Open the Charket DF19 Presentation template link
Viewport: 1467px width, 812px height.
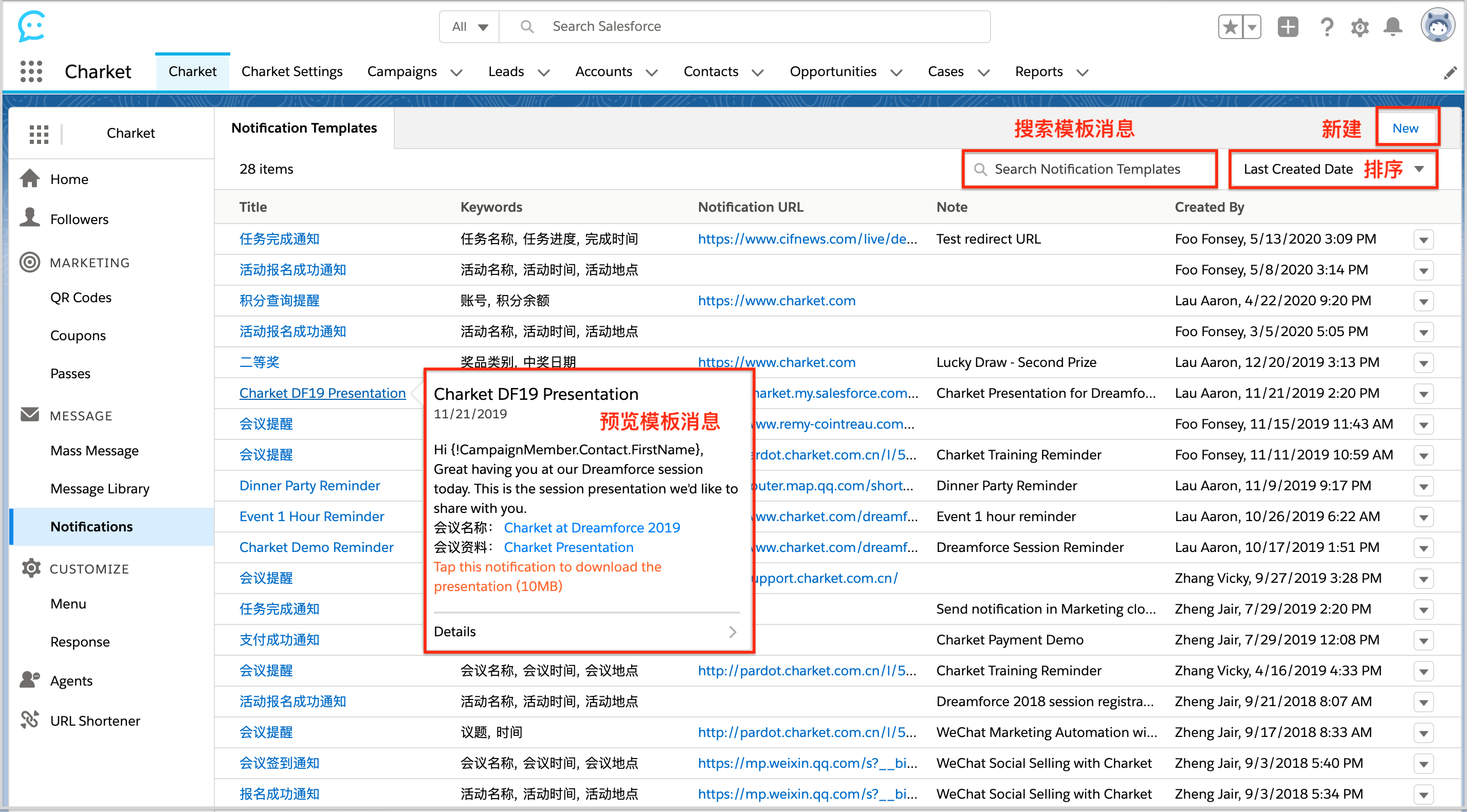(322, 393)
